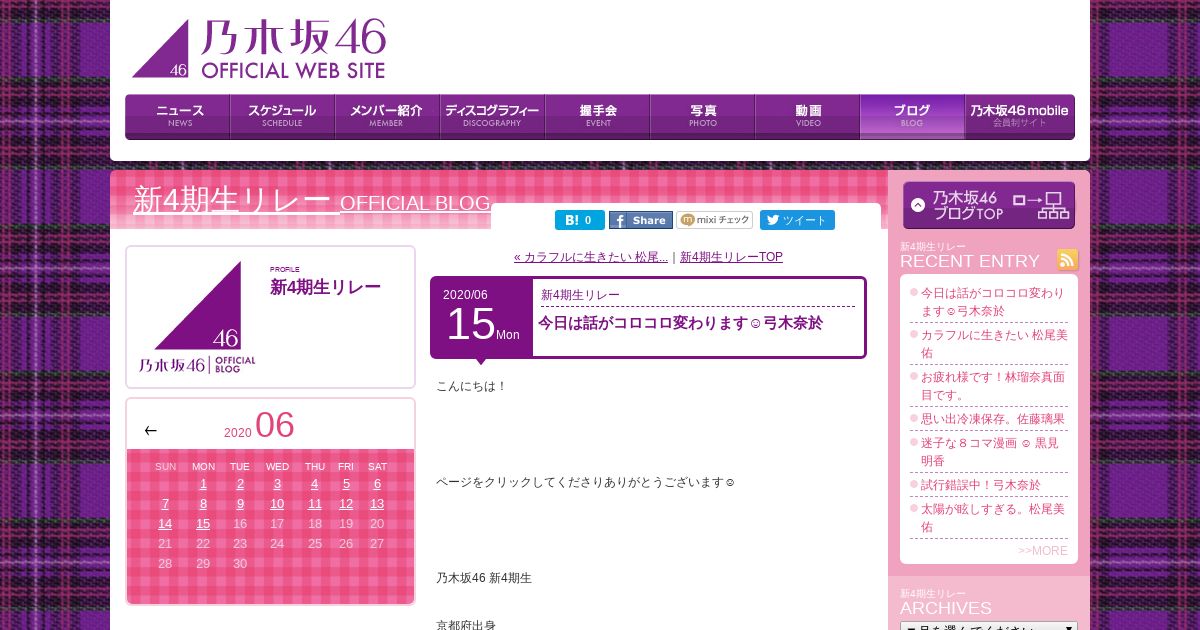Select calendar date 10
This screenshot has height=630, width=1200.
pos(277,504)
